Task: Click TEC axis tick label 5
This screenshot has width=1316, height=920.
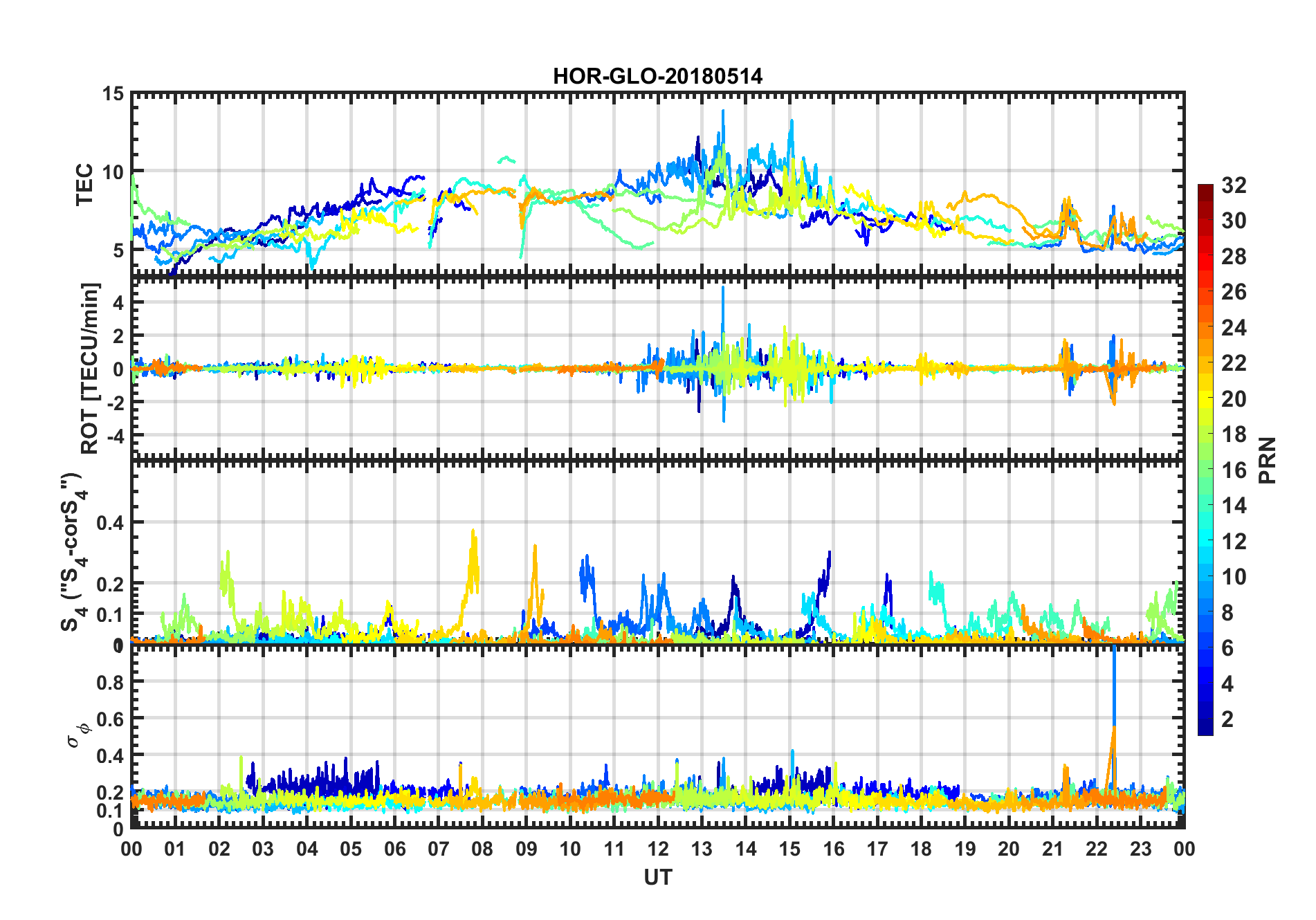Action: [x=118, y=250]
